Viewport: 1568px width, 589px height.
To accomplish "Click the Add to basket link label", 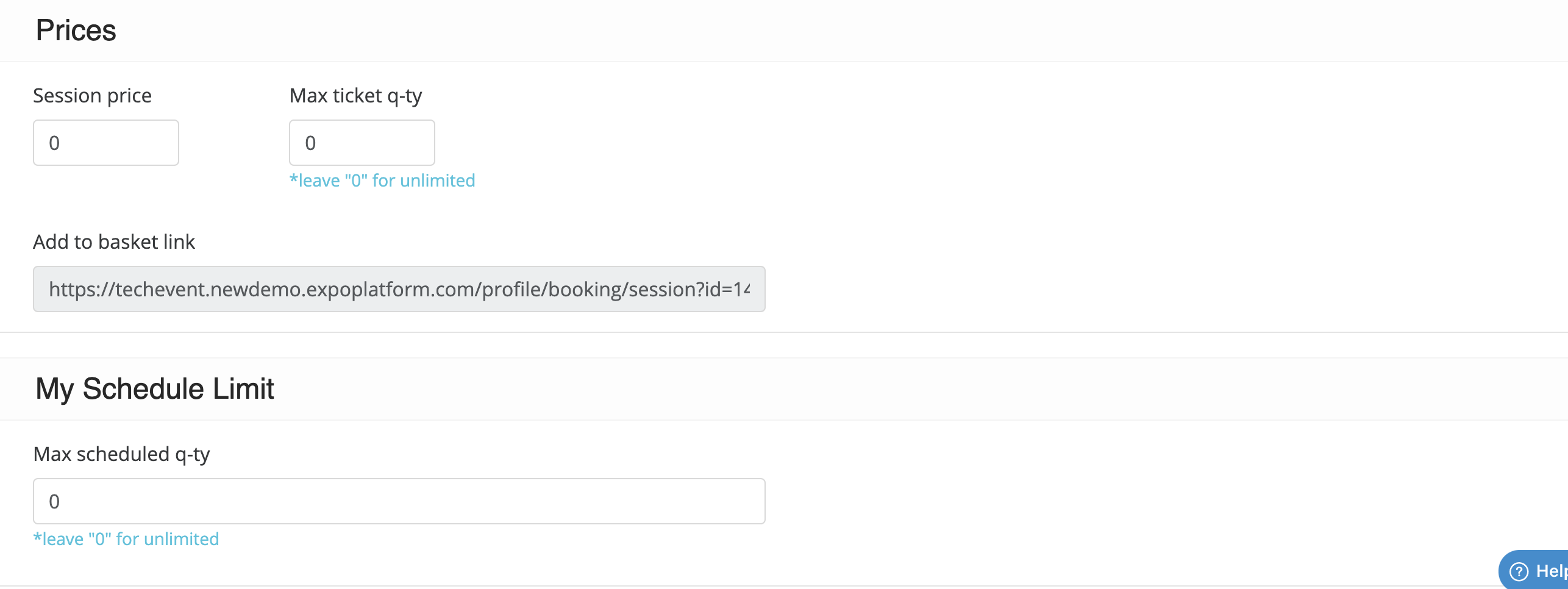I will coord(114,242).
